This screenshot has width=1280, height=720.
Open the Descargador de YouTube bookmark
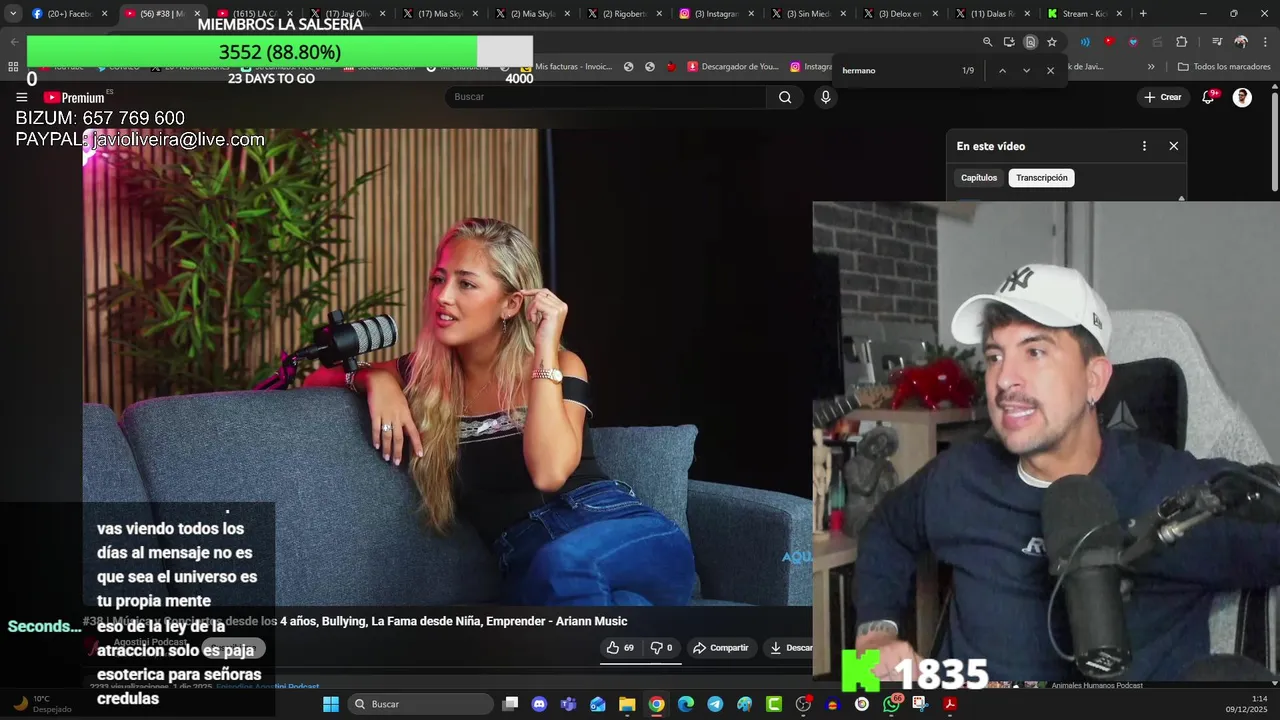732,67
